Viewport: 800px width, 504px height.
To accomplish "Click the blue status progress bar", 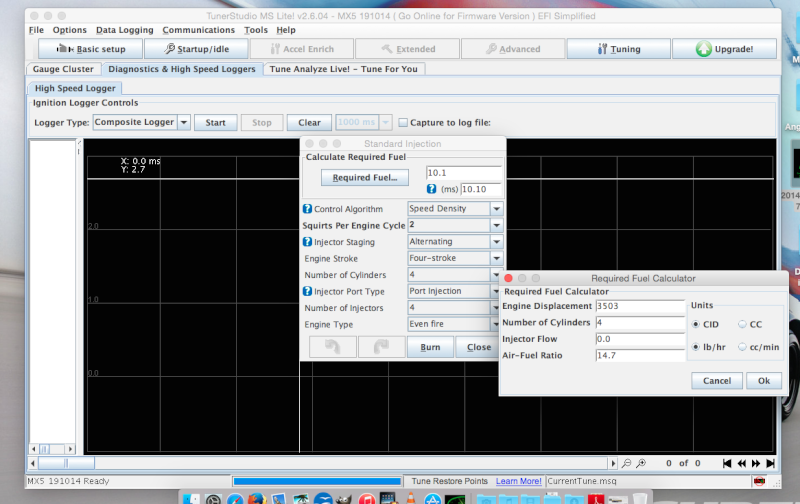I will tap(317, 481).
